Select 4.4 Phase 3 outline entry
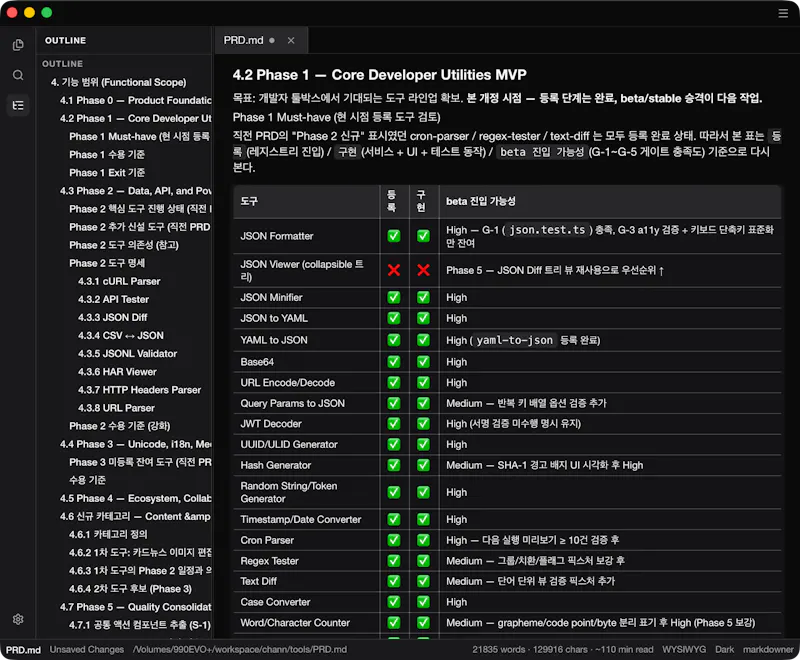This screenshot has width=800, height=660. [x=135, y=444]
